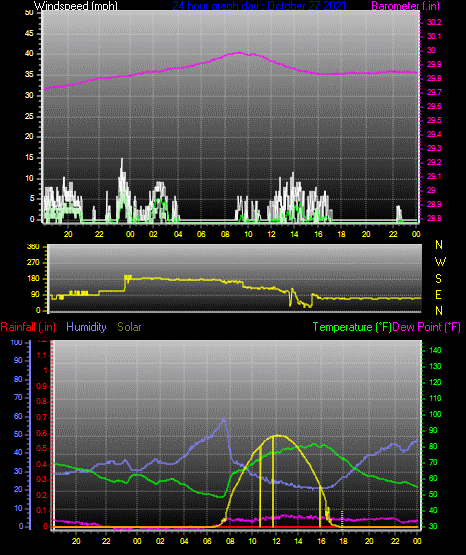The width and height of the screenshot is (466, 555).
Task: Click the 29.2 barometer axis value
Action: click(x=434, y=162)
